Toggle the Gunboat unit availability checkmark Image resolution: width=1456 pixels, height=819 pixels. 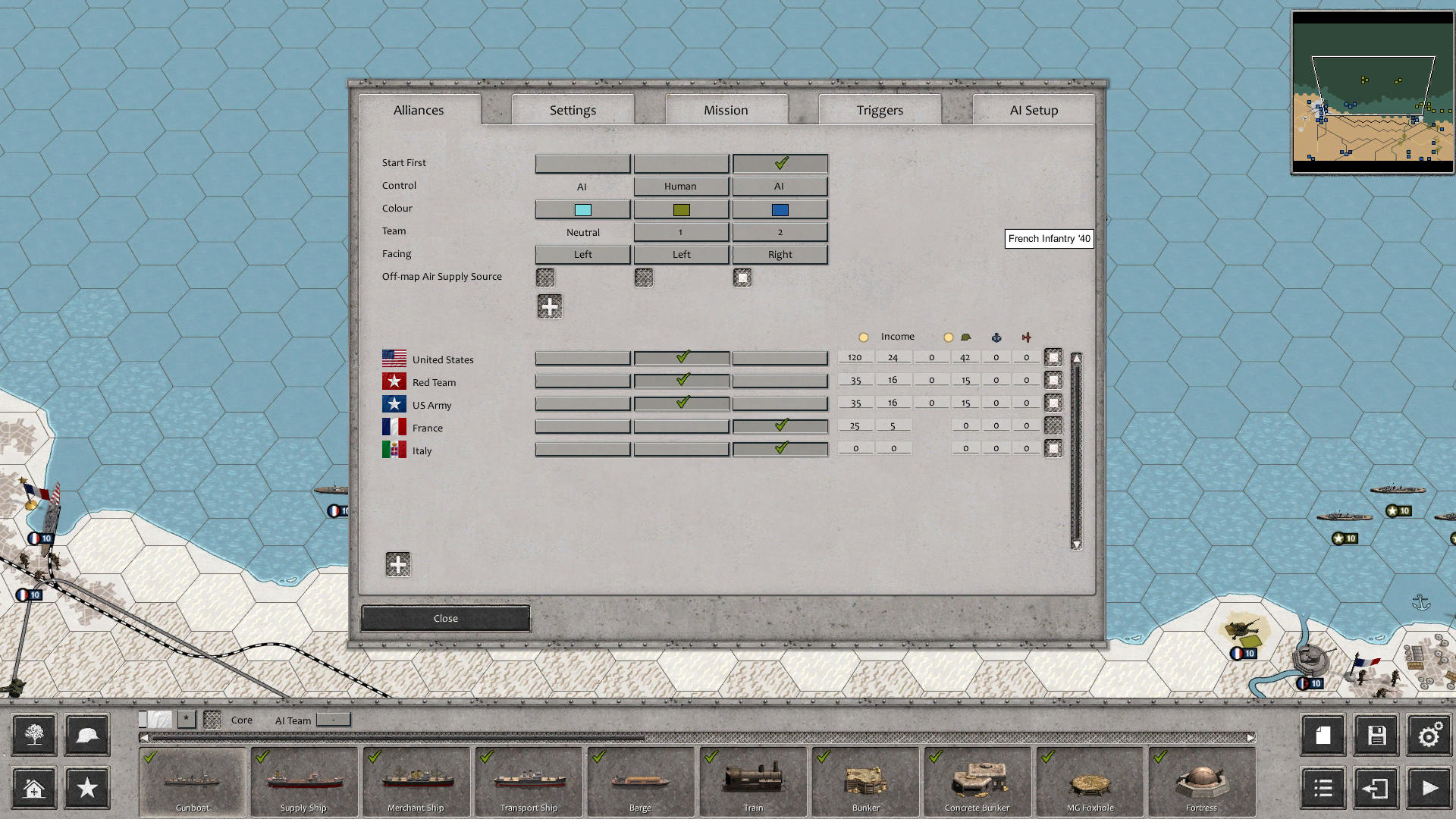149,757
